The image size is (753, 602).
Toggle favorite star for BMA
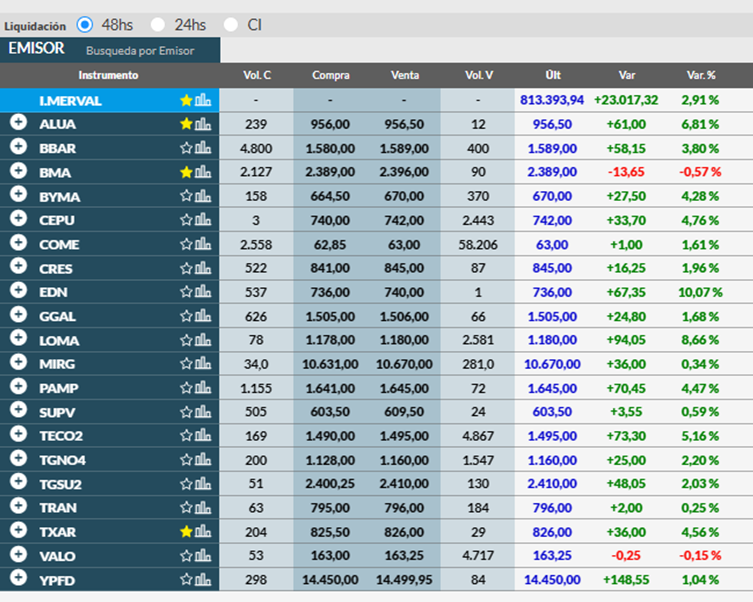coord(186,172)
